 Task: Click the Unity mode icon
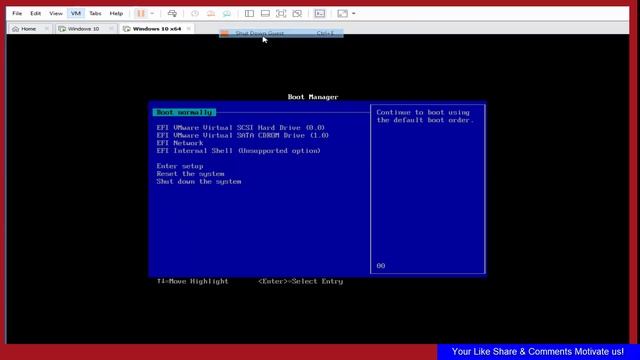tap(297, 13)
